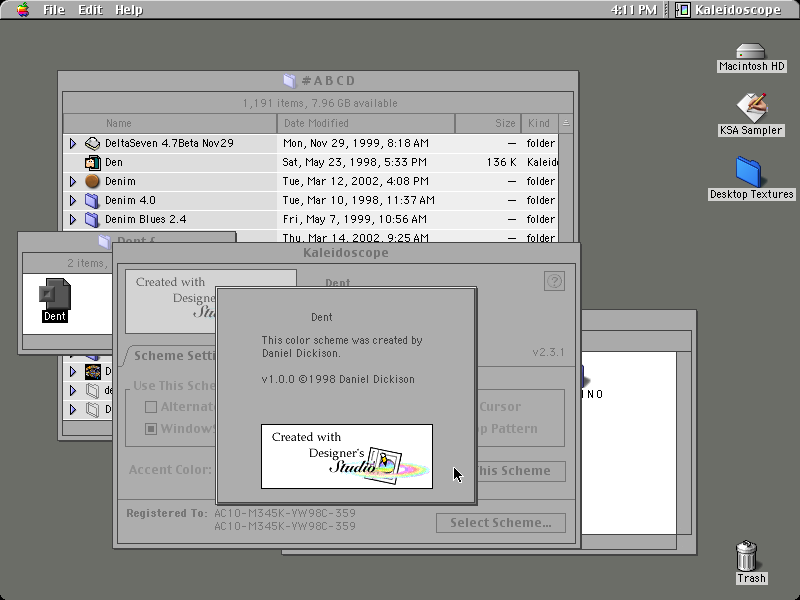Click the Denim 4.0 folder icon
Screen dimensions: 800x600
(92, 200)
